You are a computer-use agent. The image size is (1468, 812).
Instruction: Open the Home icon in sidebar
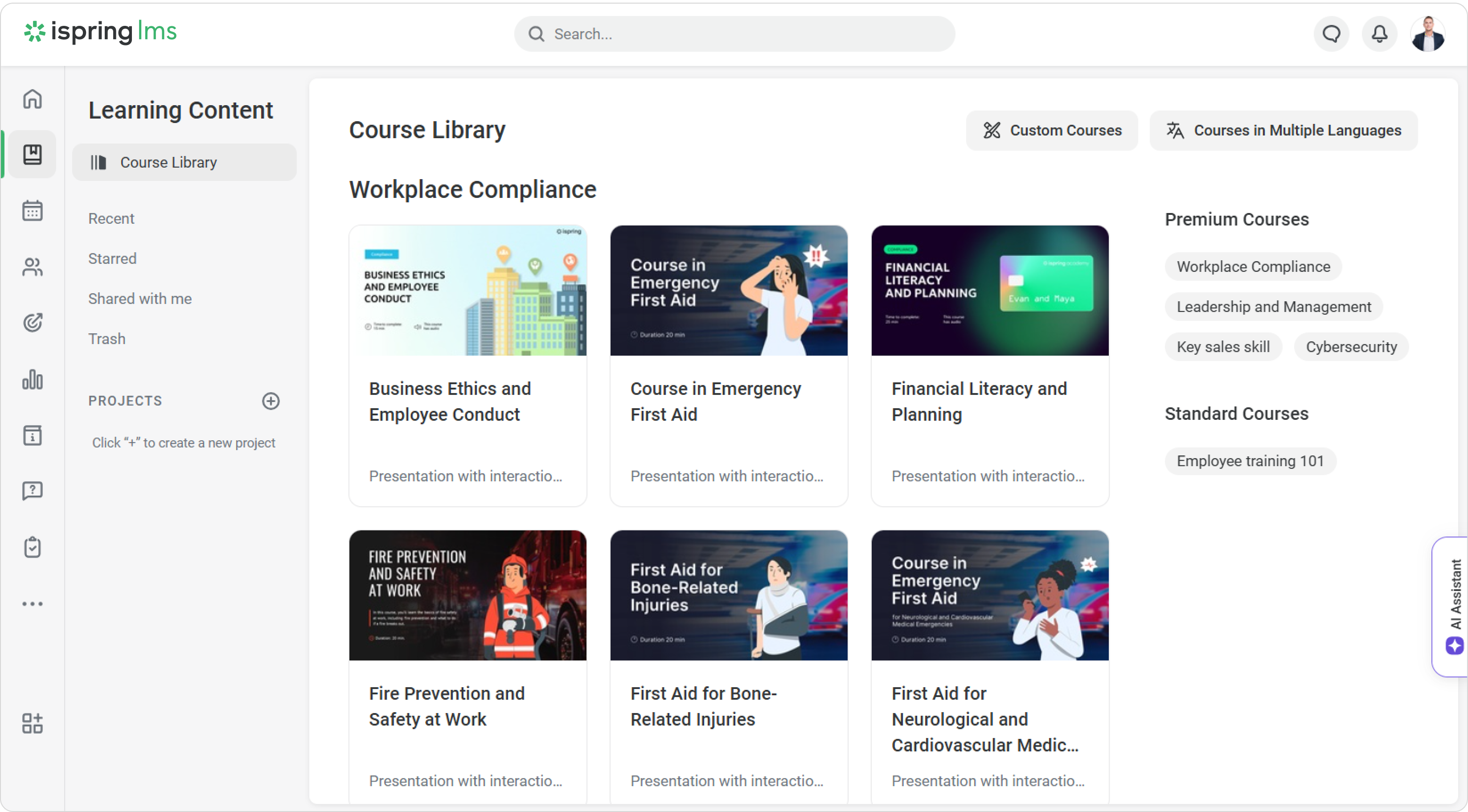pos(33,99)
